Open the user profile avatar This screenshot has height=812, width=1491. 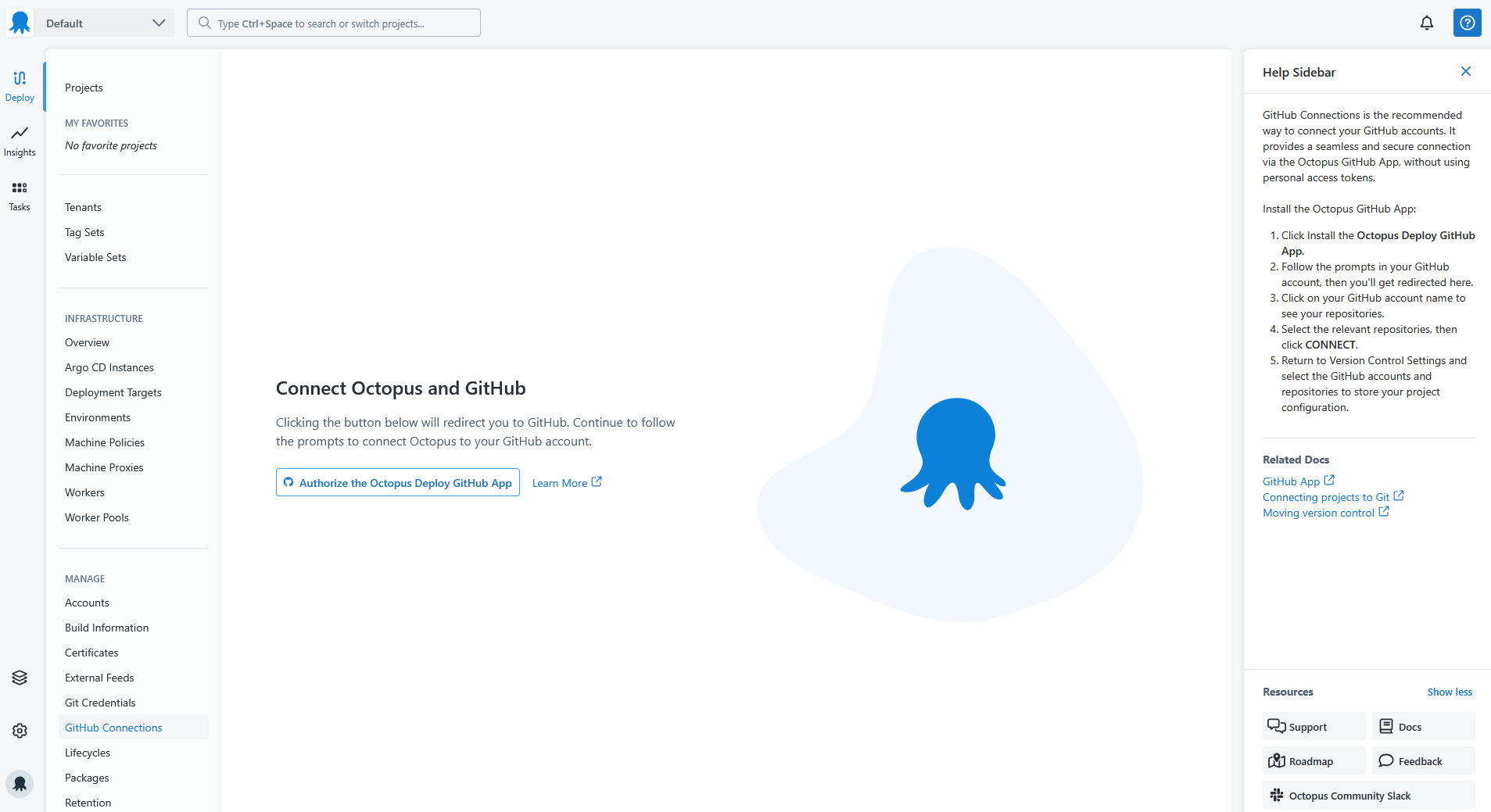[20, 783]
